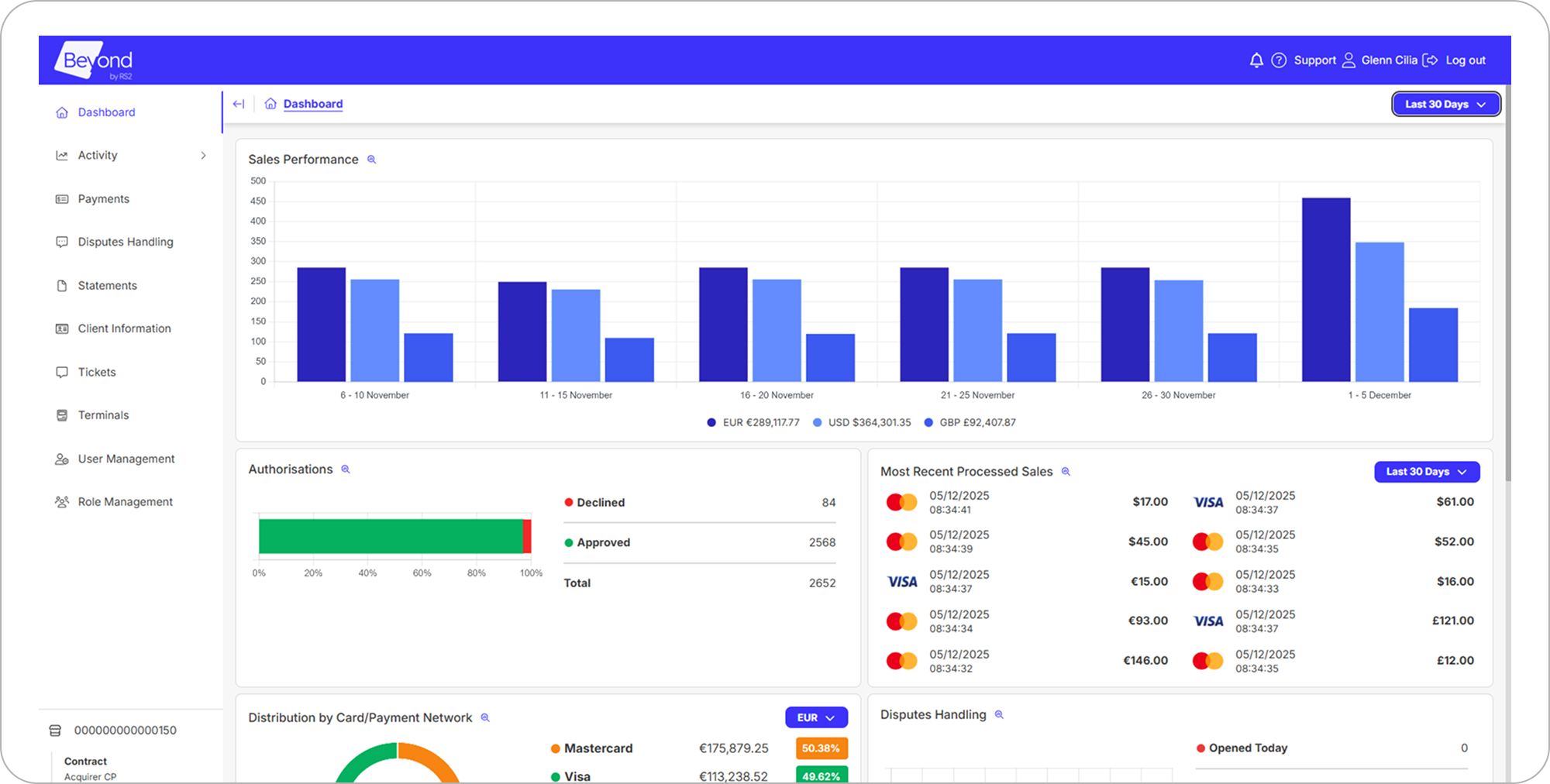
Task: Open help via the question mark icon
Action: pos(1279,60)
